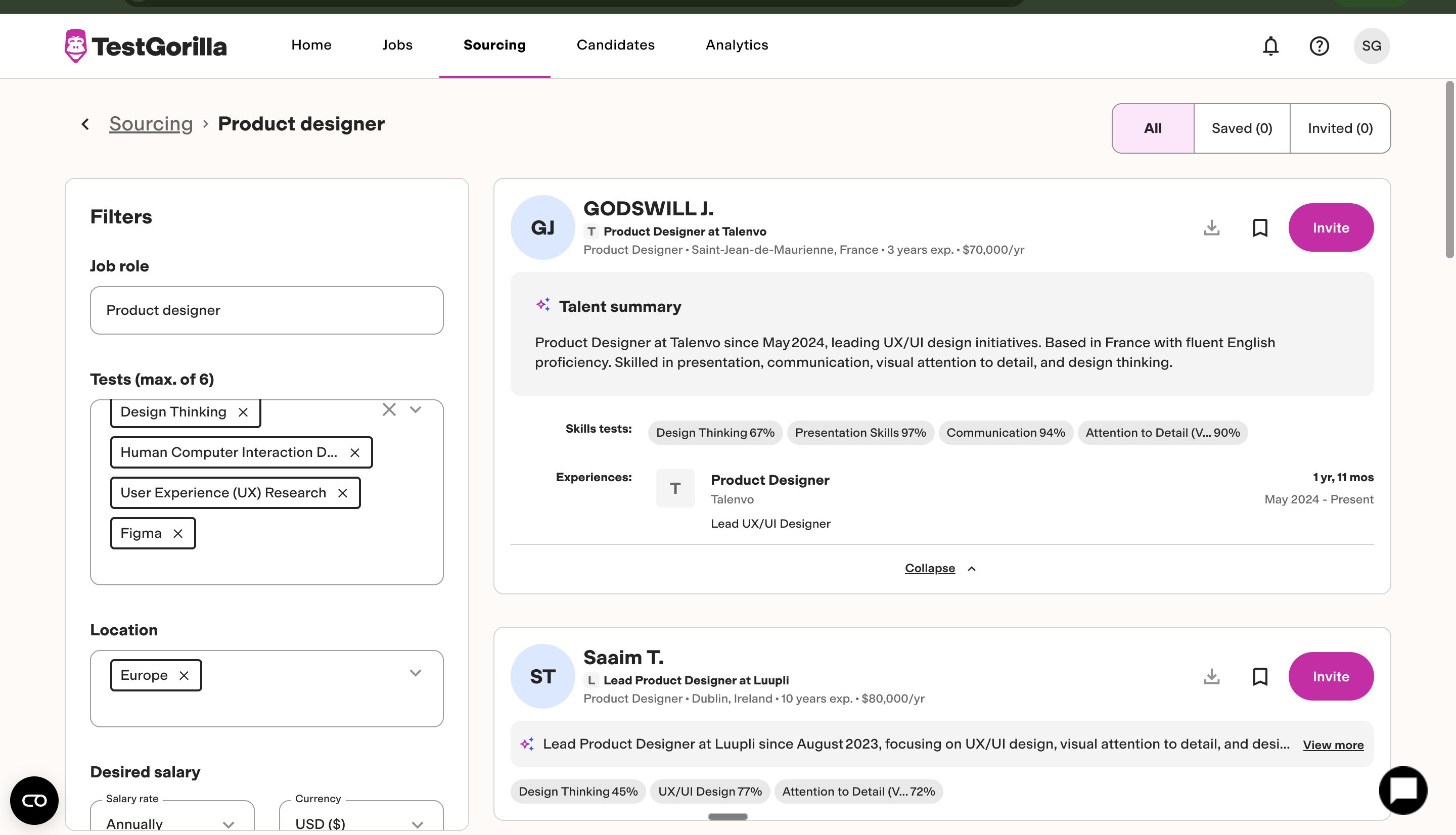Image resolution: width=1456 pixels, height=835 pixels.
Task: Click the May 2024 - Present date range
Action: tap(1318, 499)
